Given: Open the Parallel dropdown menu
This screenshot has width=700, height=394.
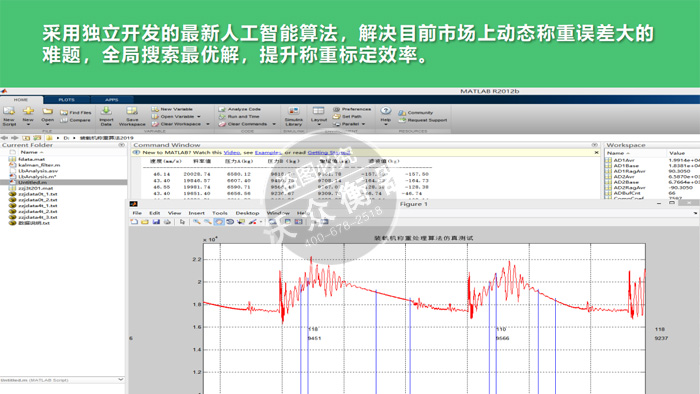Looking at the screenshot, I should tap(363, 124).
